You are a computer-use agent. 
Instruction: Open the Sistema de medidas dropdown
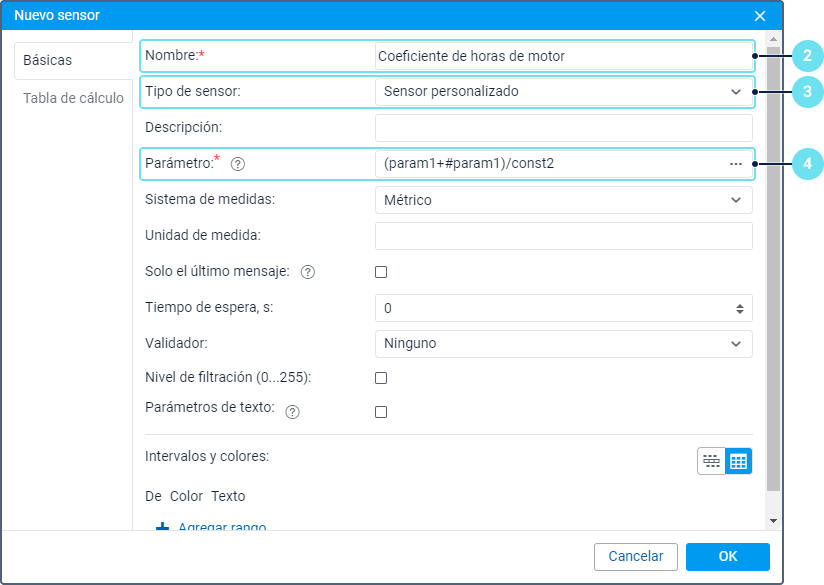pos(564,200)
